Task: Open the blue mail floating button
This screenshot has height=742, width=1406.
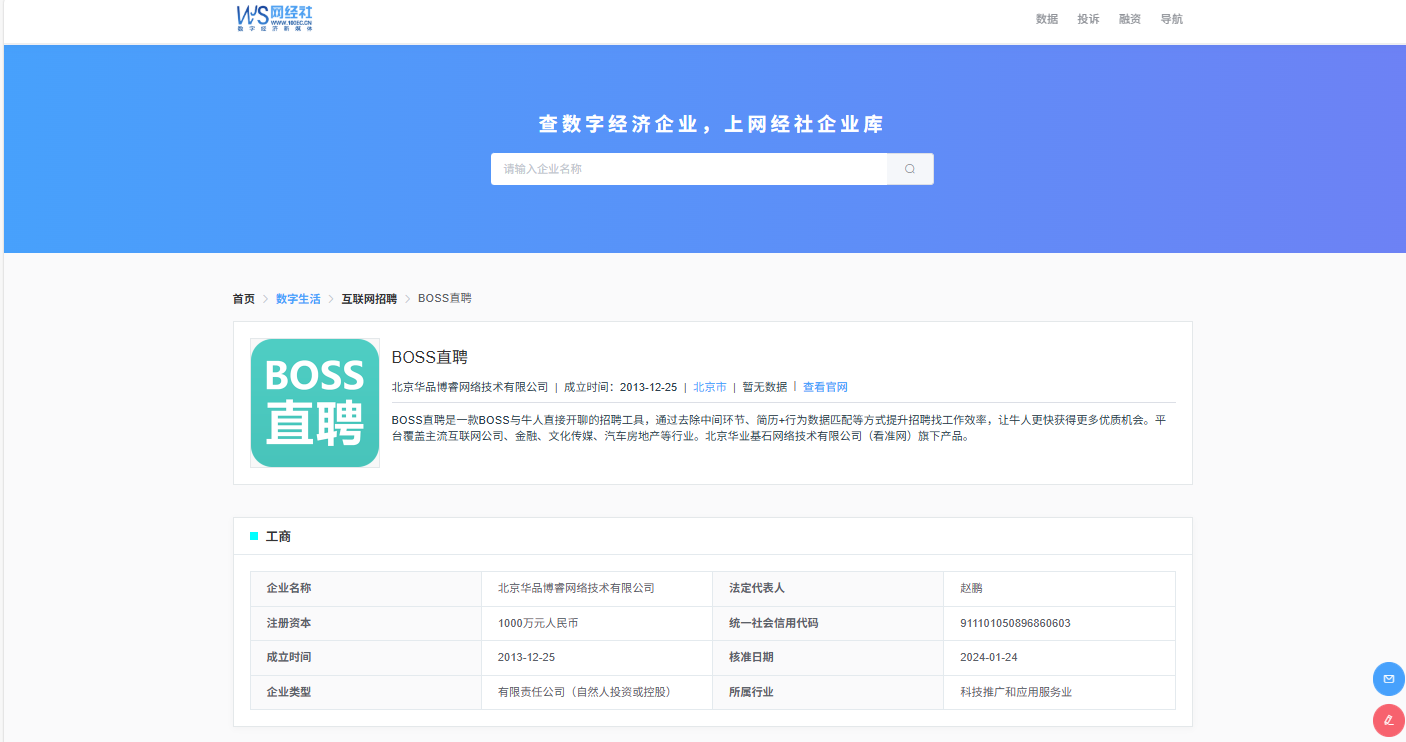Action: pos(1389,679)
